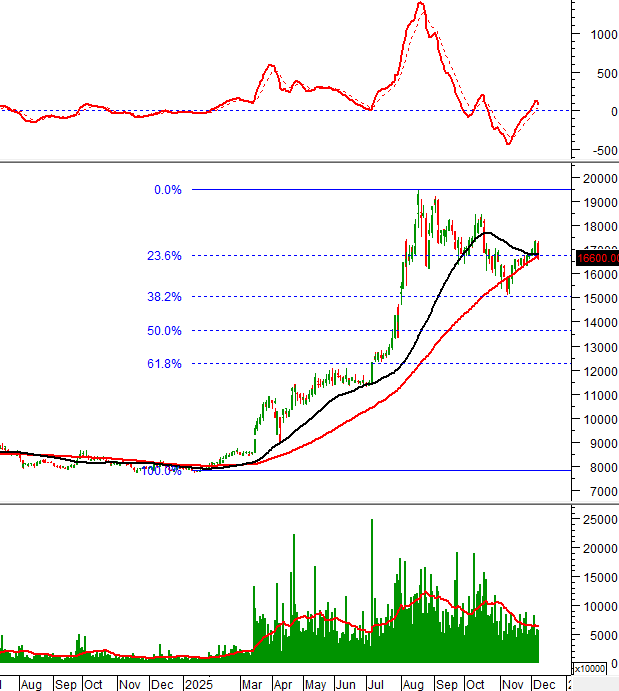
Task: Click the oscillator's highest peak in the top panel
Action: (420, 4)
